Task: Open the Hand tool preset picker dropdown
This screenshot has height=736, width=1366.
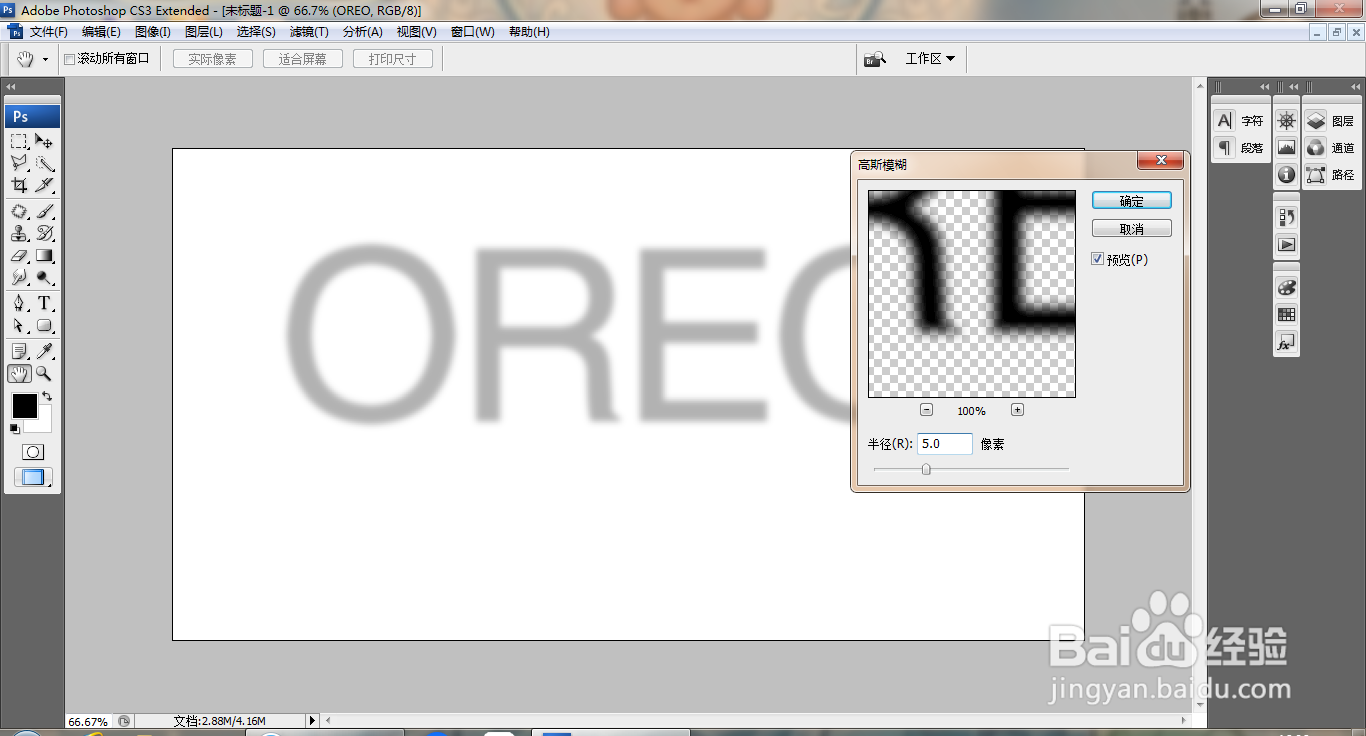Action: coord(45,60)
